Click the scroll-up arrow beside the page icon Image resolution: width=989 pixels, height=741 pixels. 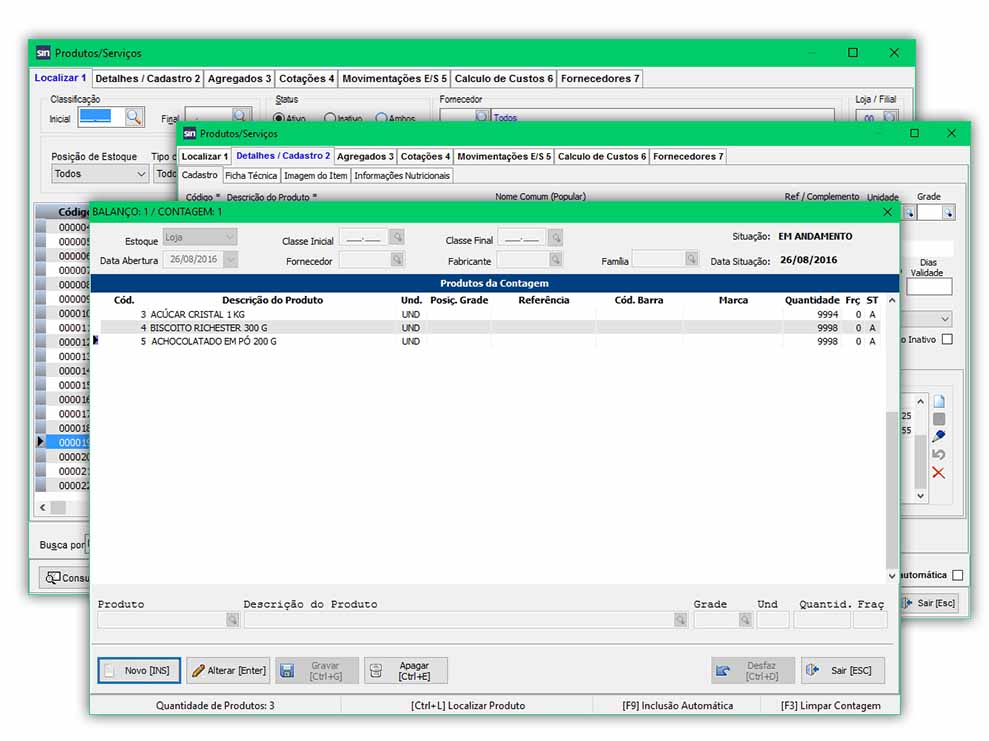click(920, 401)
